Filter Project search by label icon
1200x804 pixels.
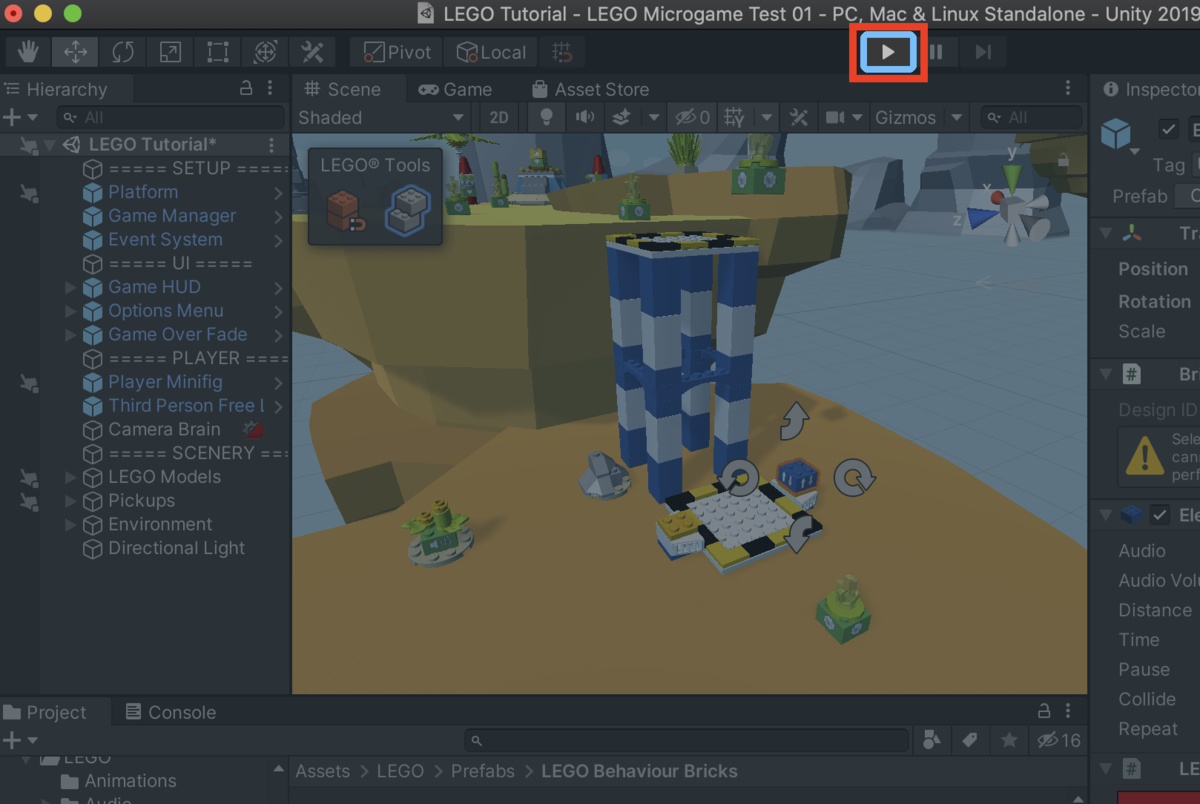969,740
